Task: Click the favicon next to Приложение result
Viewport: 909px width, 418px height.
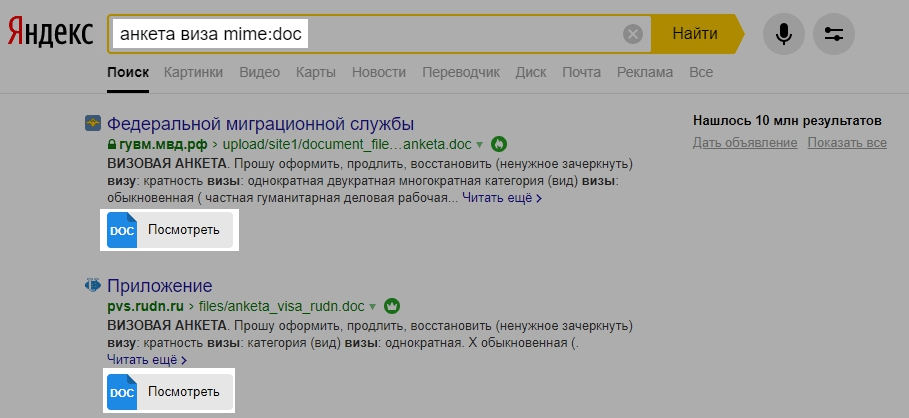Action: pos(93,285)
